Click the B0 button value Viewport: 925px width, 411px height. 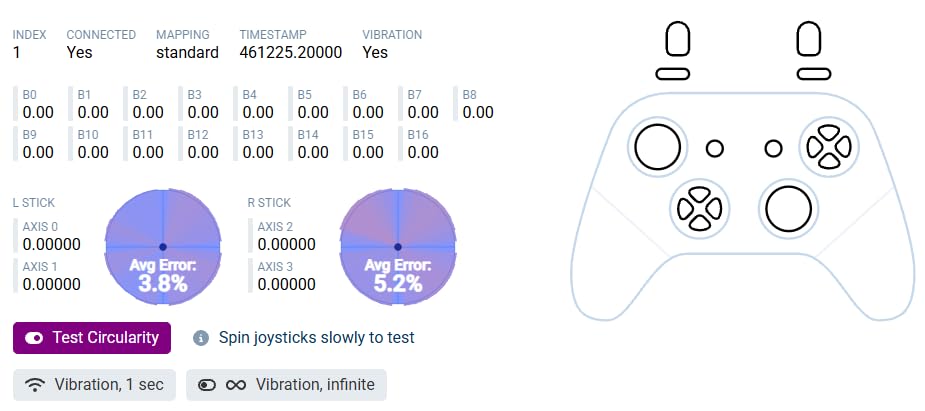[x=38, y=112]
